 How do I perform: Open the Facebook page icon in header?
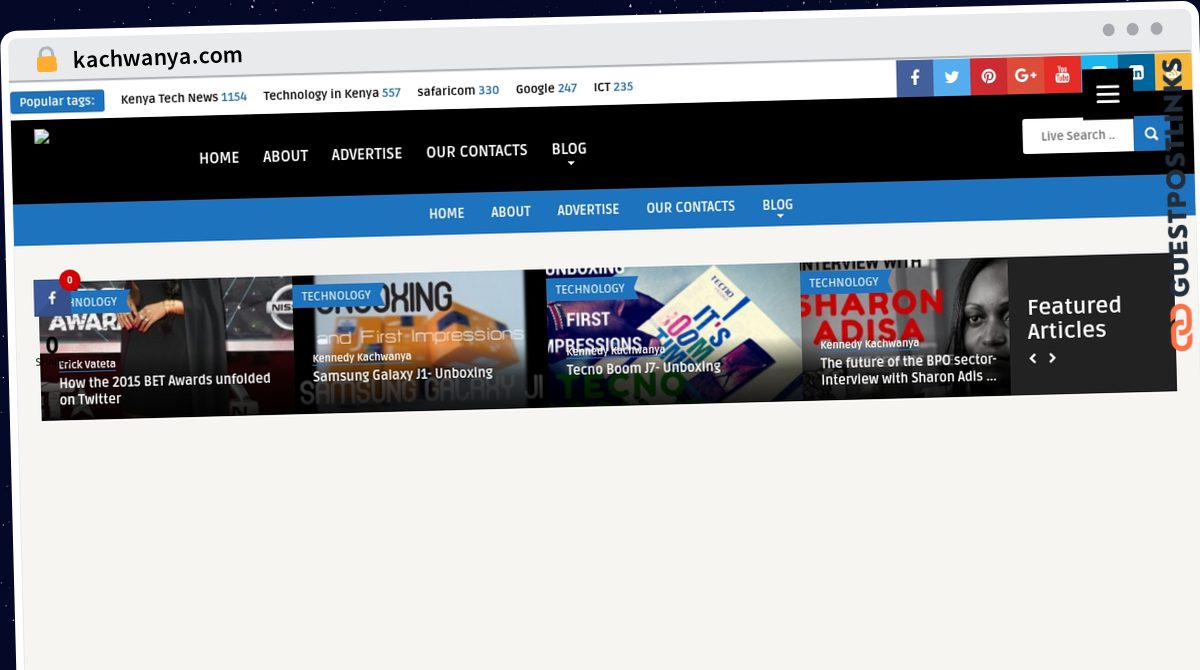coord(914,78)
